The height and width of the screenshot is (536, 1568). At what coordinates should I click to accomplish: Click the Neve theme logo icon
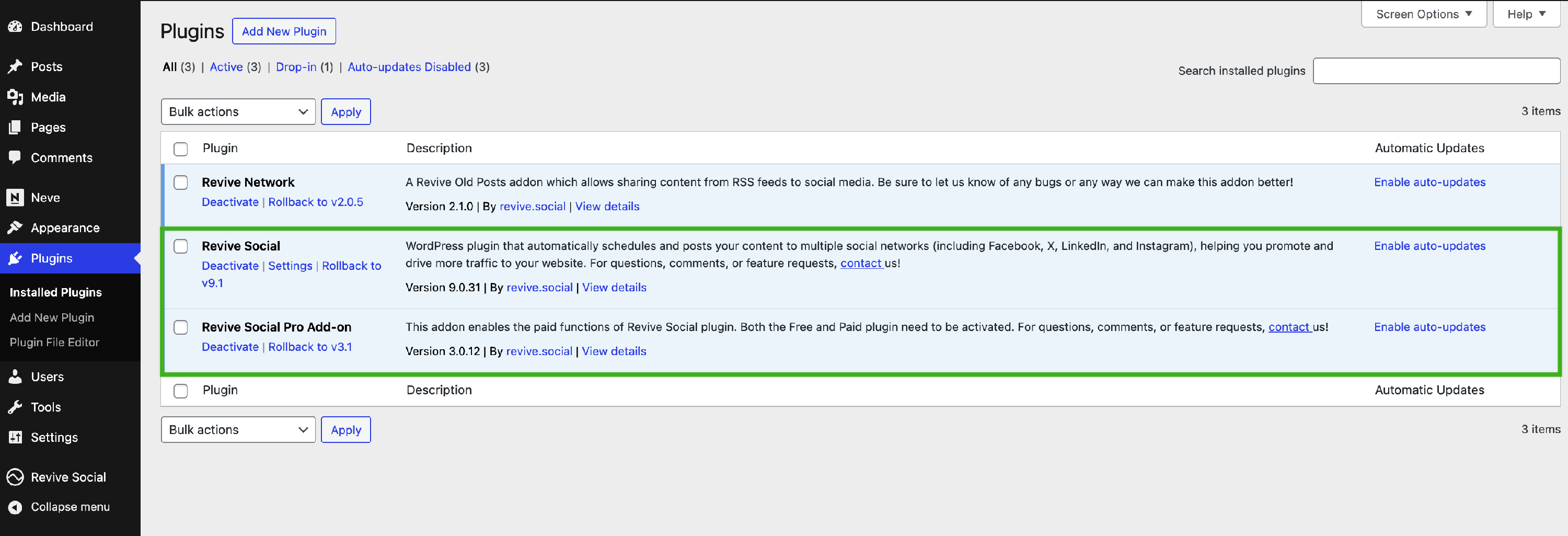tap(15, 197)
